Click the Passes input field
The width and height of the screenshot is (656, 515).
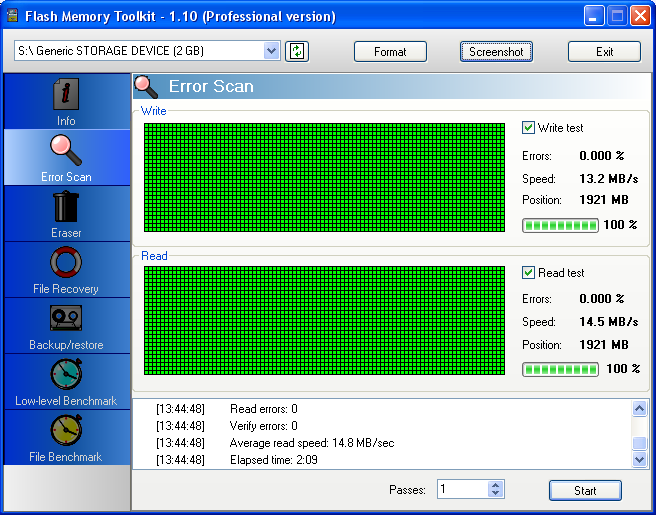pyautogui.click(x=463, y=489)
